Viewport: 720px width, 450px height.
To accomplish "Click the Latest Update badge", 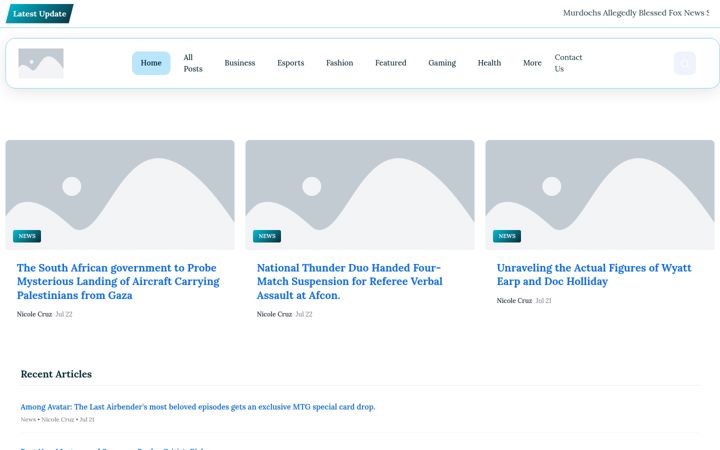I will click(x=39, y=14).
